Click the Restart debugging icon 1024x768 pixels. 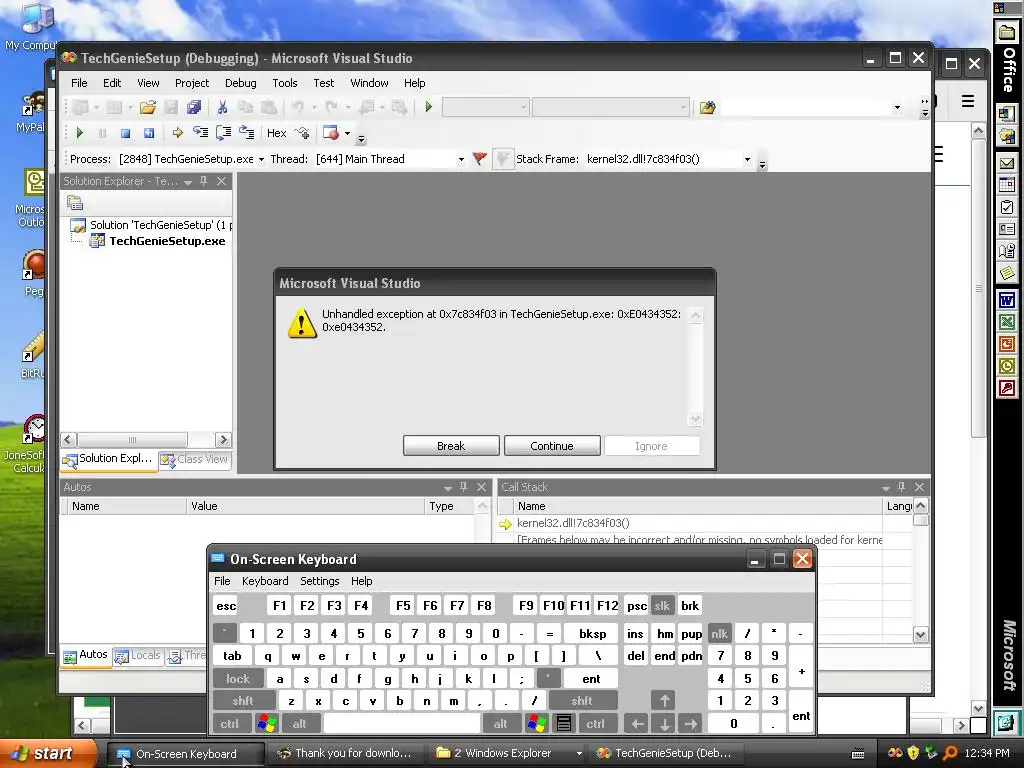point(149,133)
